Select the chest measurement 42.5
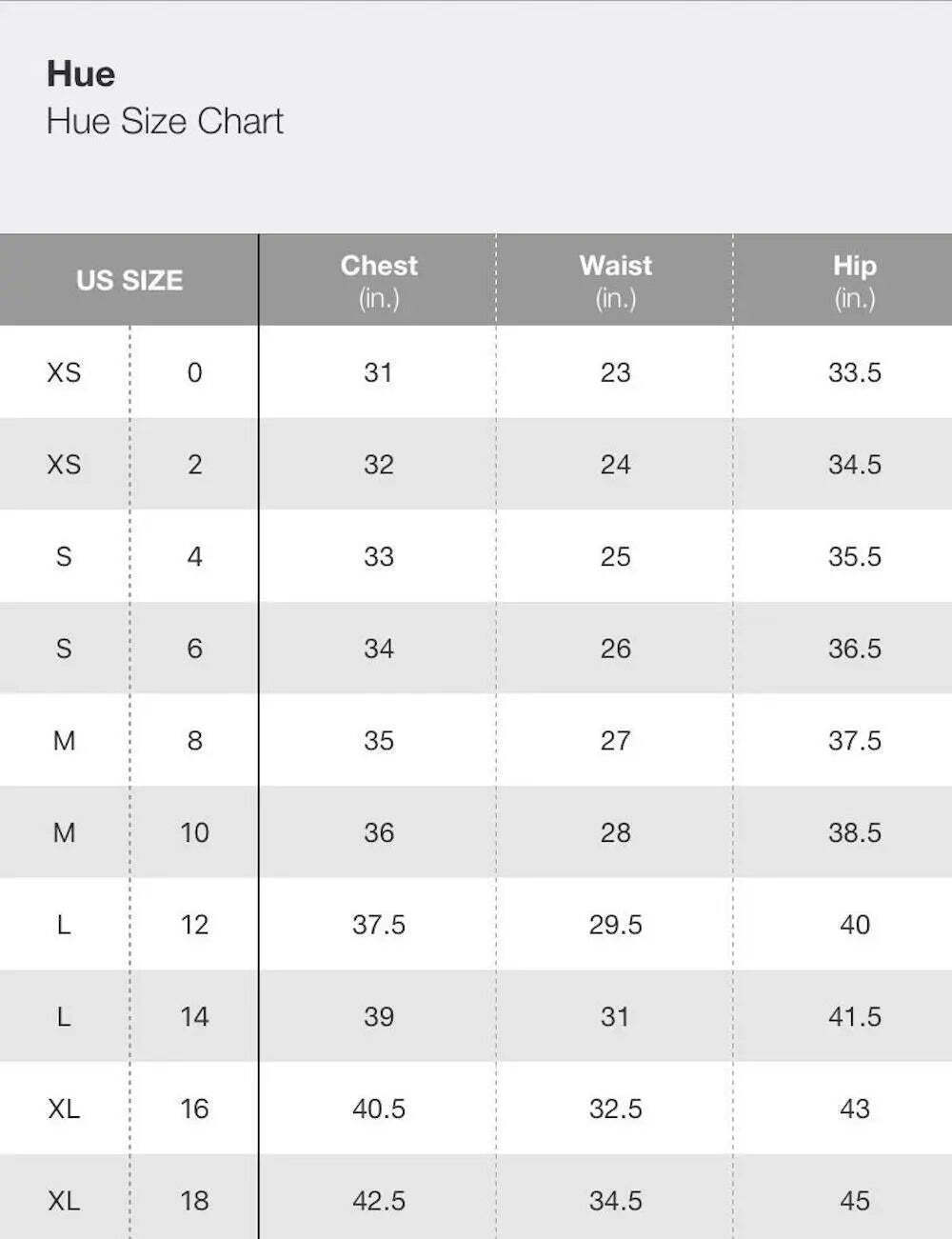This screenshot has height=1239, width=952. 379,1201
